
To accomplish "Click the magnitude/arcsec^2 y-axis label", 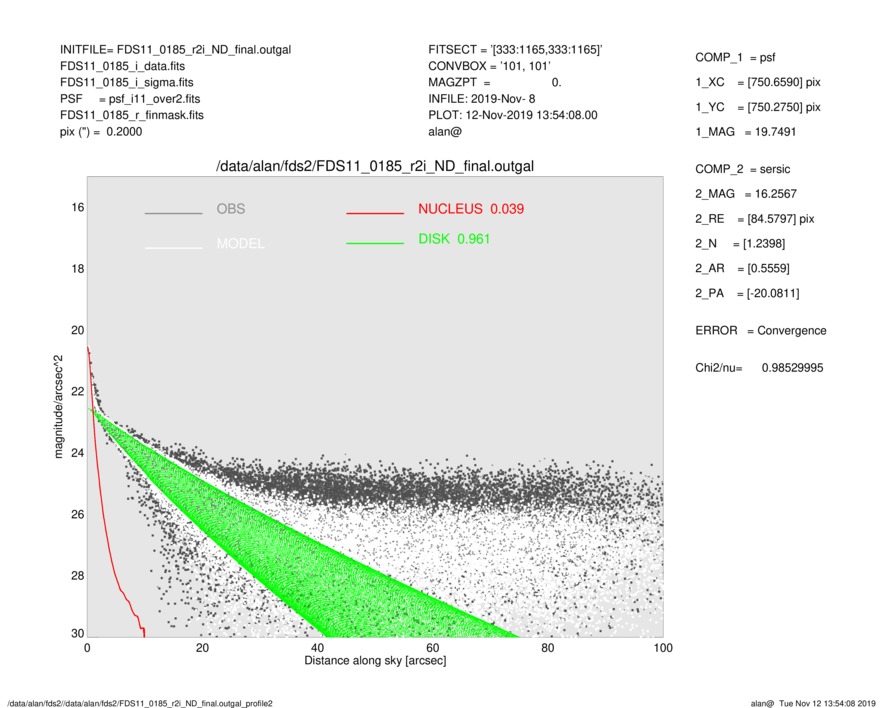I will 58,407.
